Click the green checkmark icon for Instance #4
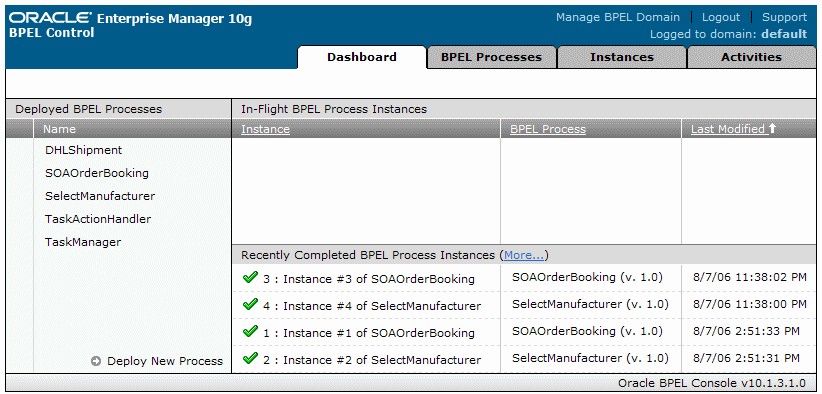 pyautogui.click(x=251, y=304)
